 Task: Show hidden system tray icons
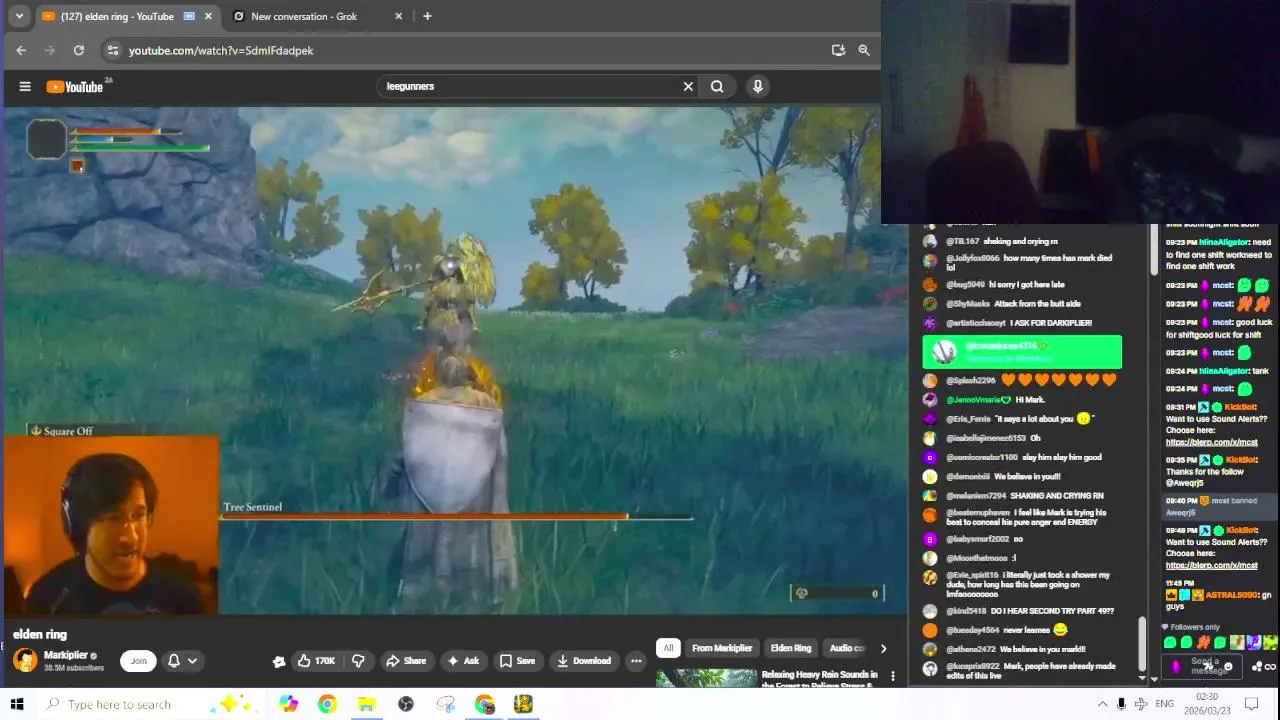point(1102,704)
